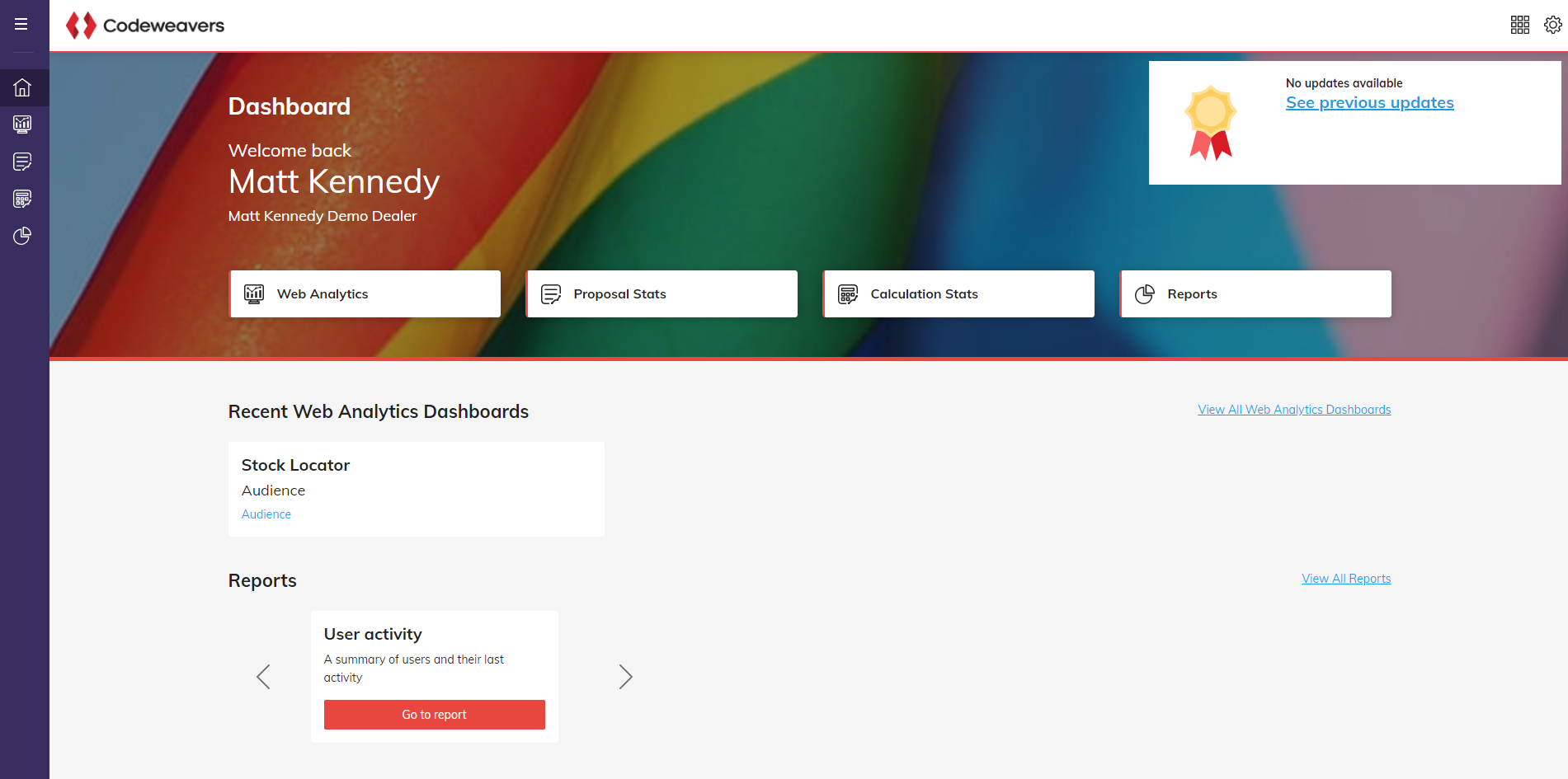Click the award ribbon badge icon
1568x779 pixels.
pos(1210,123)
